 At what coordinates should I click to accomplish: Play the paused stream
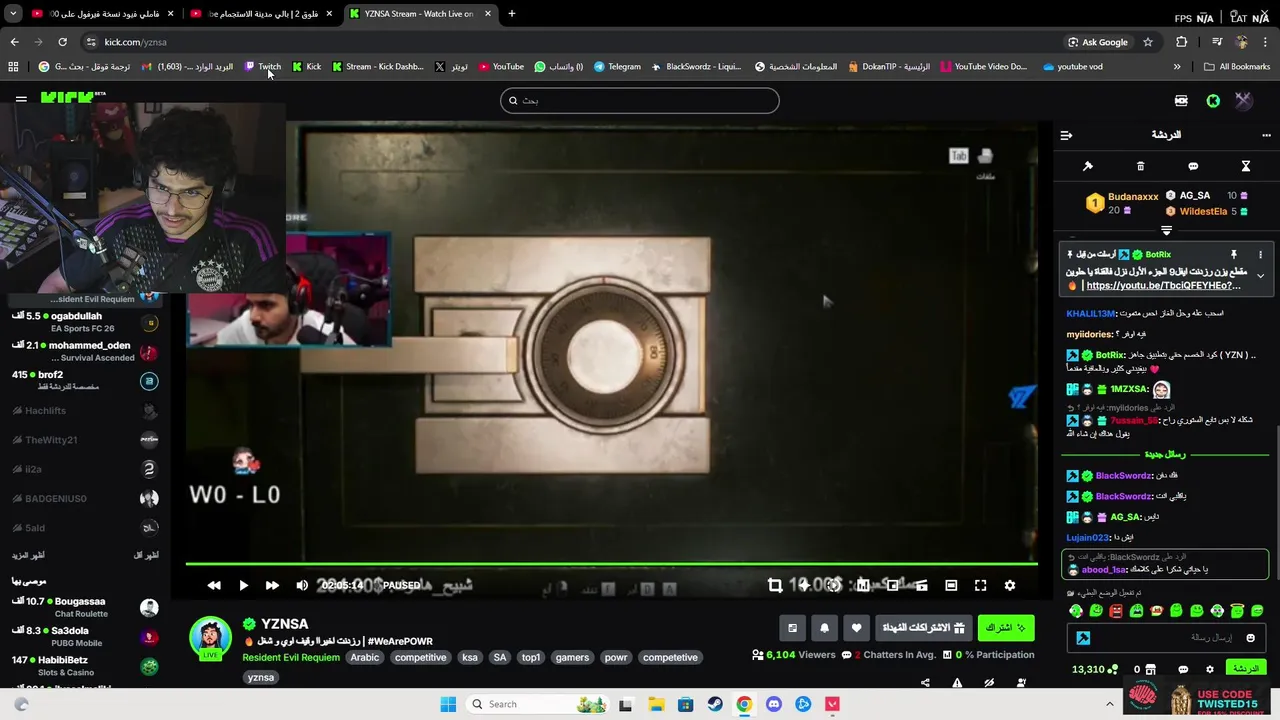coord(243,585)
